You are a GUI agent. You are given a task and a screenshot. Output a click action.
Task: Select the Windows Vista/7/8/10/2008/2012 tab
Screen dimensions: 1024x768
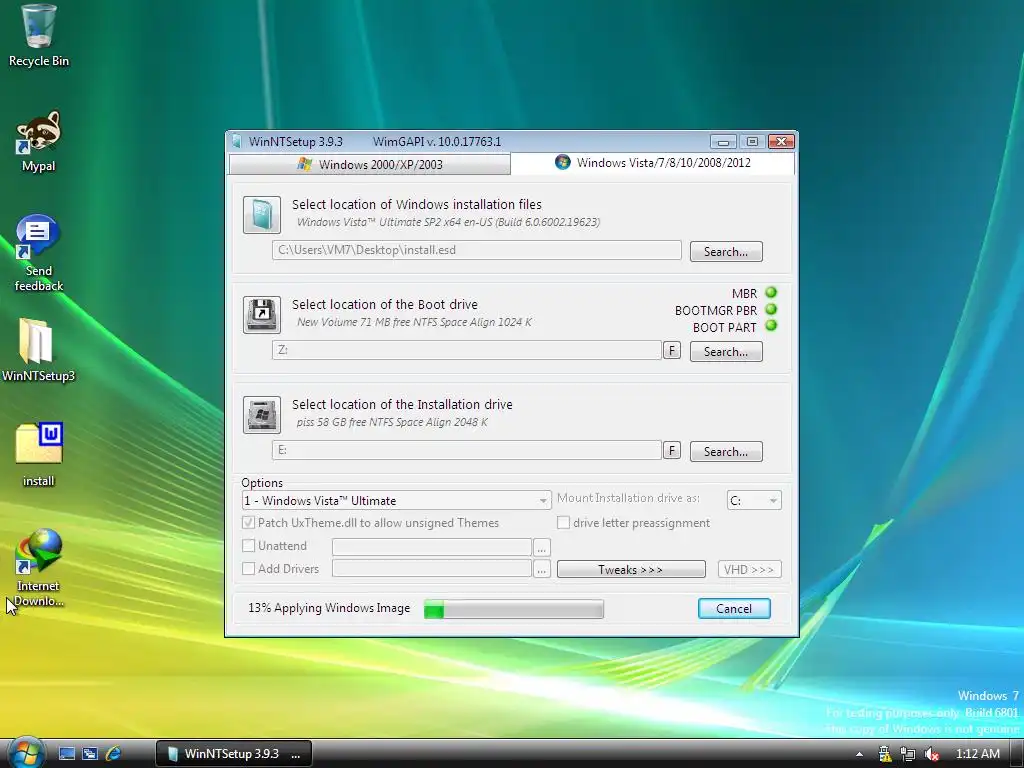652,163
